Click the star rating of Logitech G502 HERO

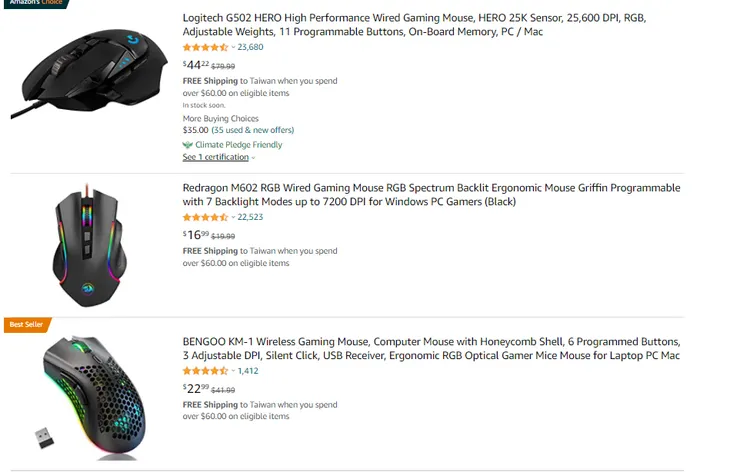click(x=205, y=47)
